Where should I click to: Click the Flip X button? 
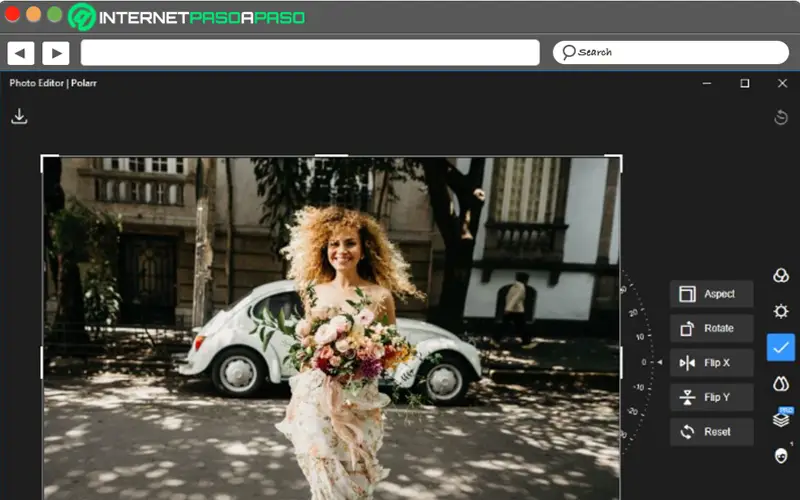point(711,363)
